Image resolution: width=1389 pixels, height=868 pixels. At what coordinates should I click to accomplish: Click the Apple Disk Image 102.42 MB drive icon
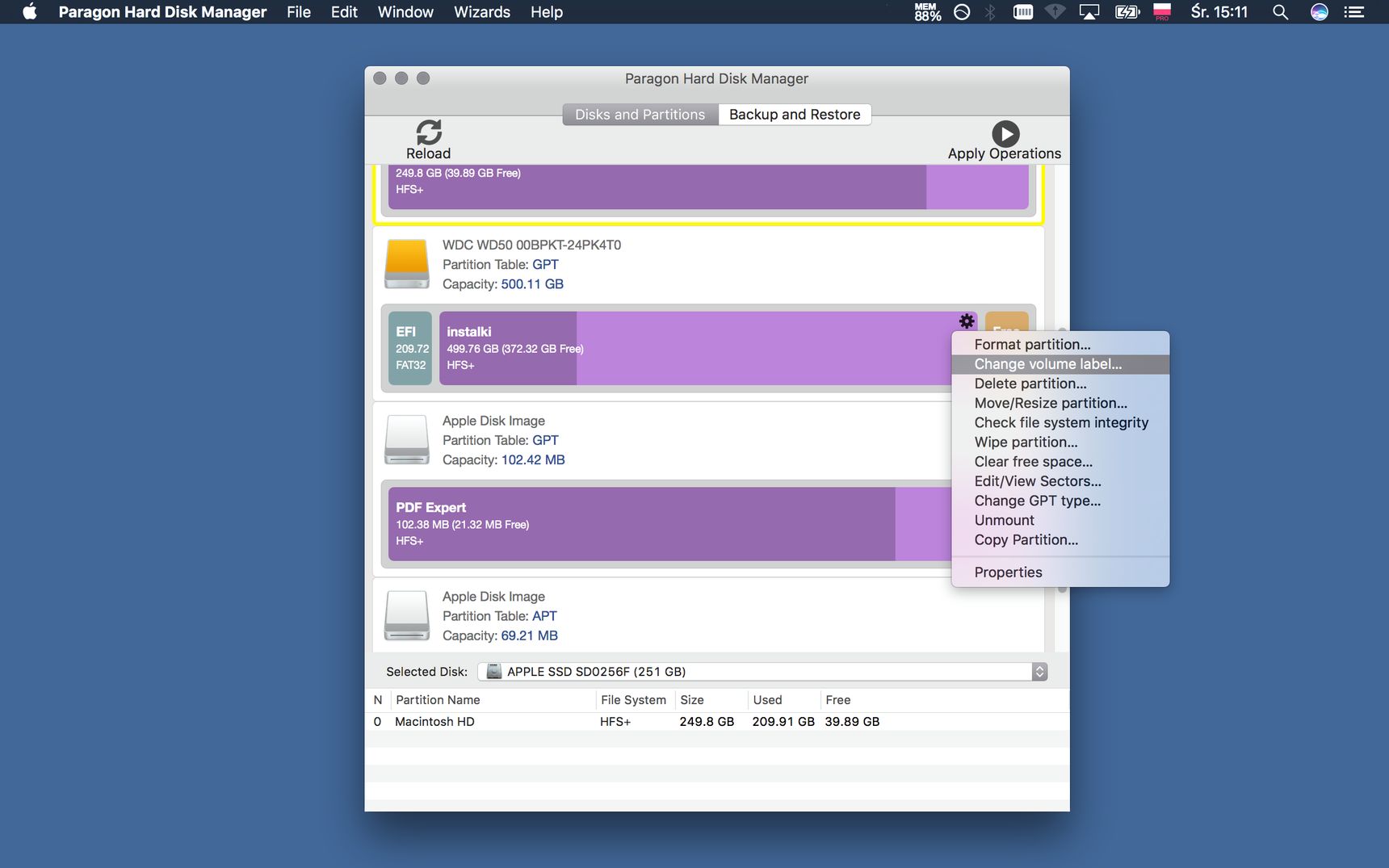(x=407, y=439)
